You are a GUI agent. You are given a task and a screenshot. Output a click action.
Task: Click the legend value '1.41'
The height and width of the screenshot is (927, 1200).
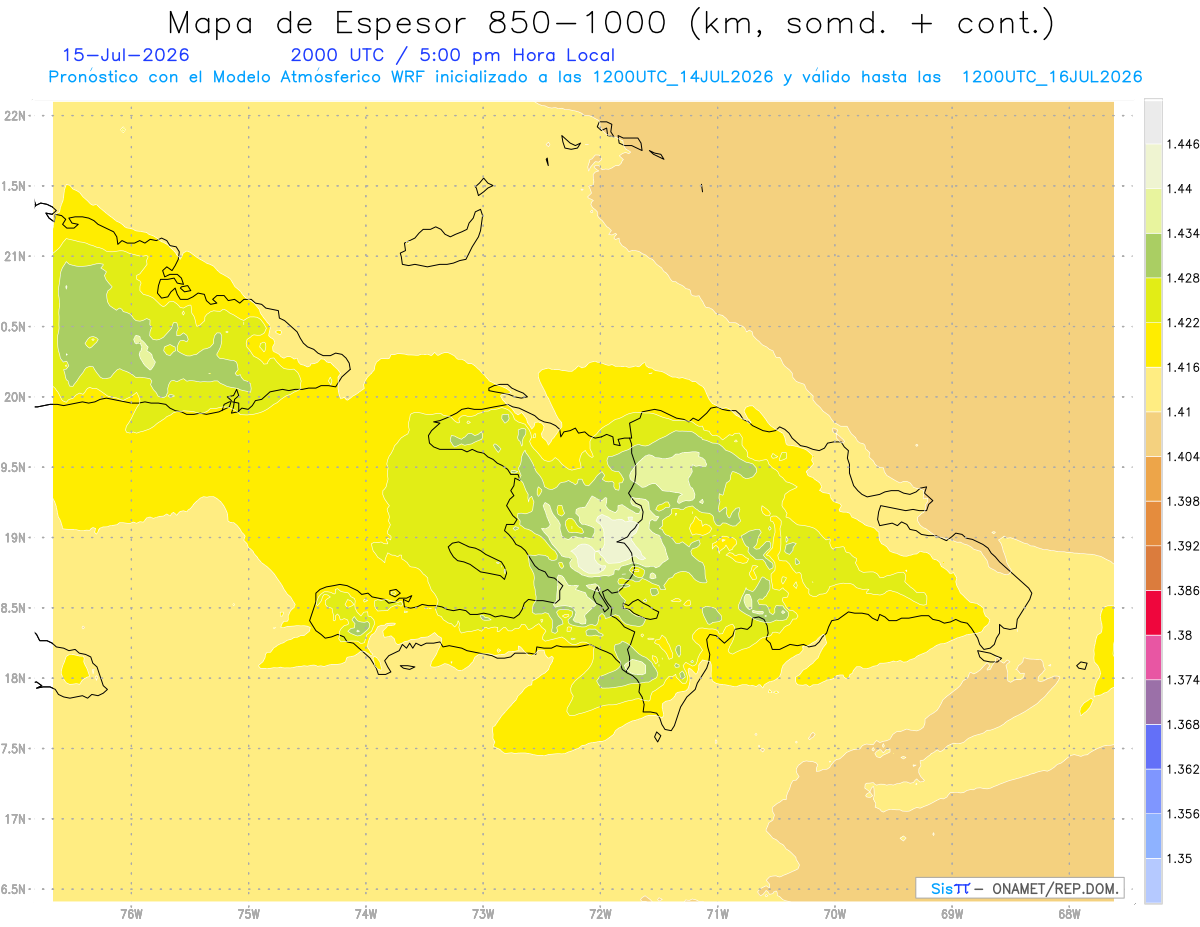pos(1179,412)
